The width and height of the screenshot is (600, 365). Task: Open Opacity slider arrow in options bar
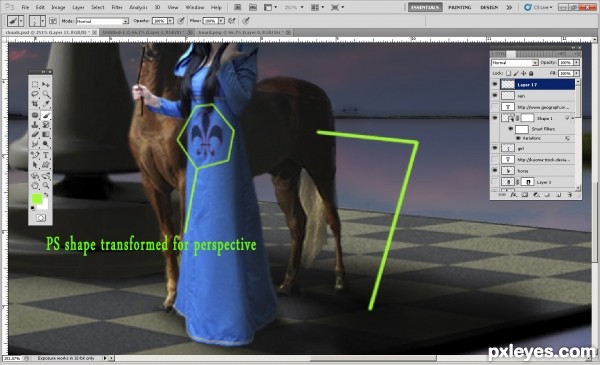click(x=170, y=21)
